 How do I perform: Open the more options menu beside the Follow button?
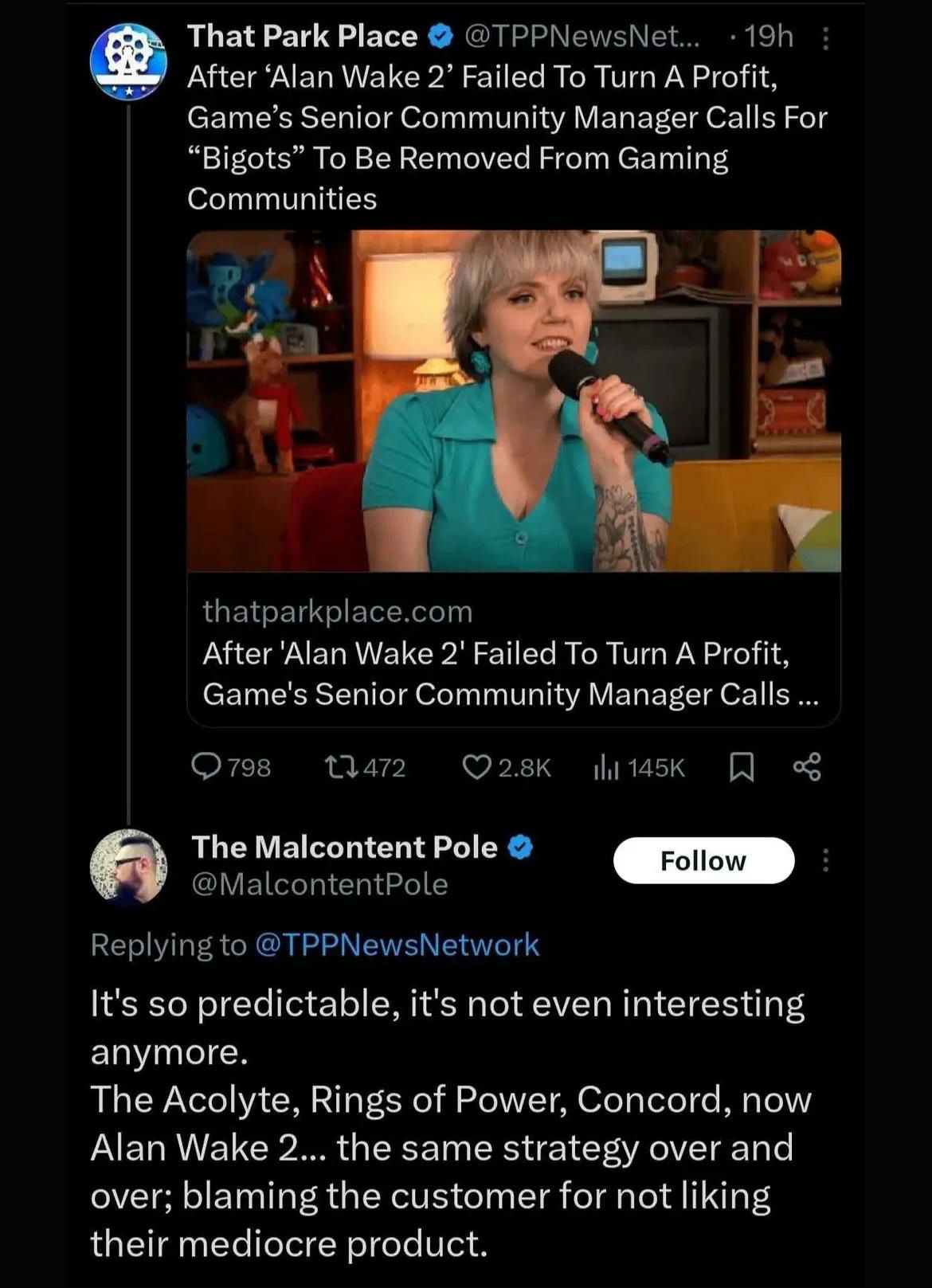point(825,860)
